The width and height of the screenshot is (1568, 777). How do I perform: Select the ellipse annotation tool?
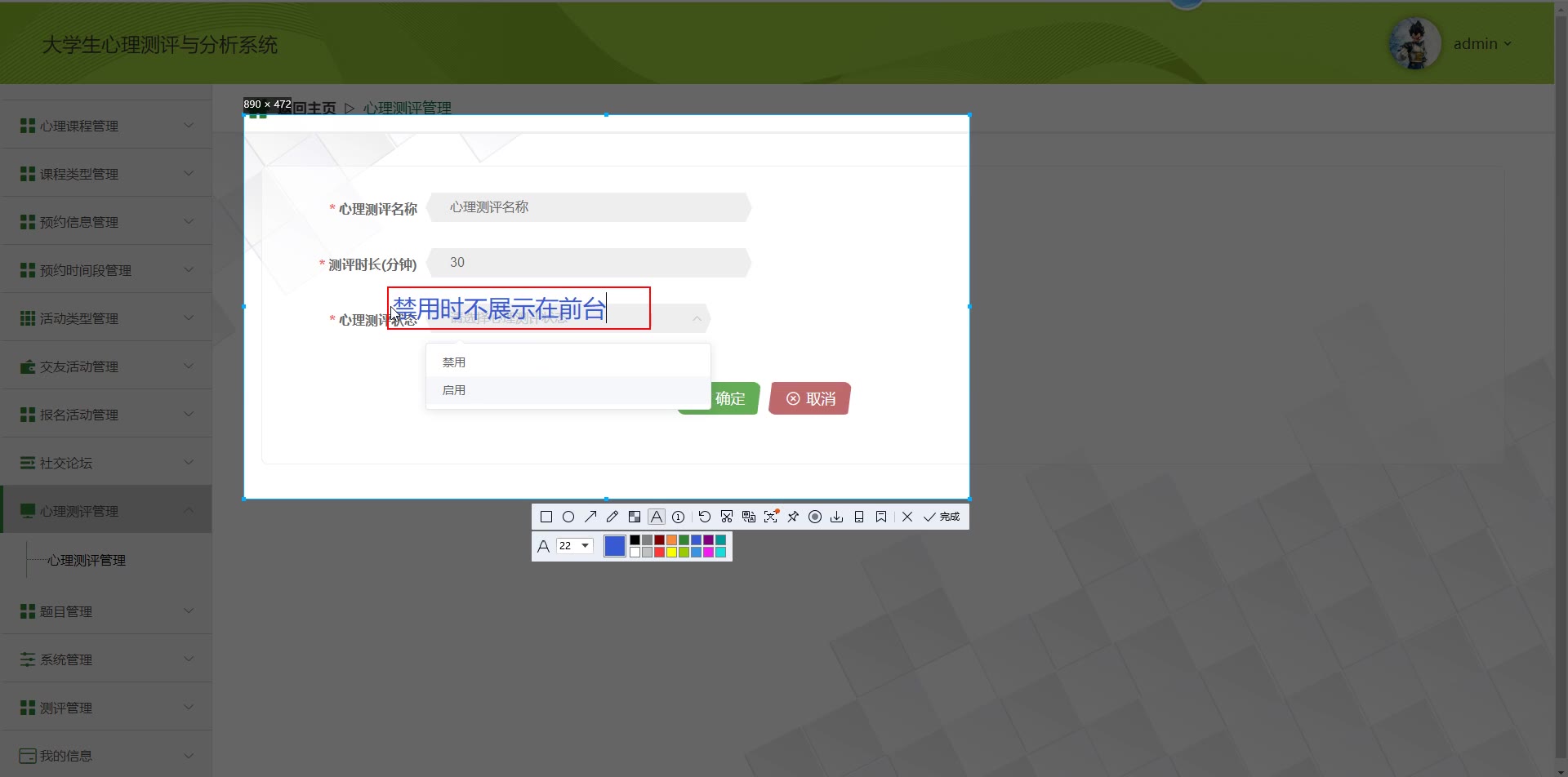tap(568, 517)
